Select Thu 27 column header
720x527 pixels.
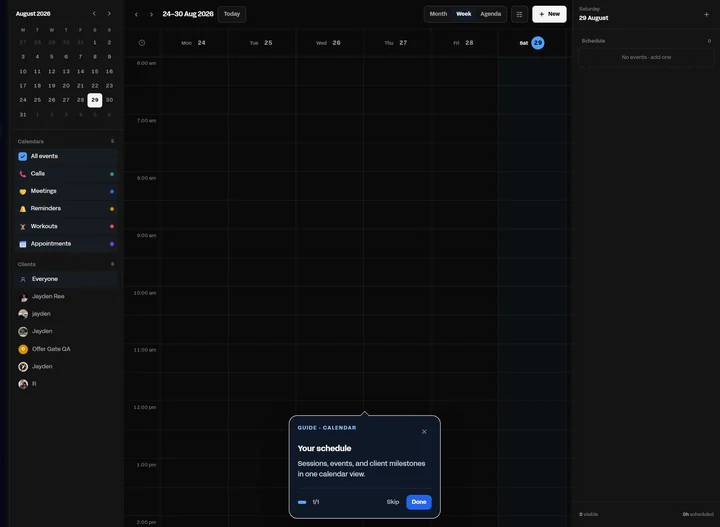click(396, 43)
